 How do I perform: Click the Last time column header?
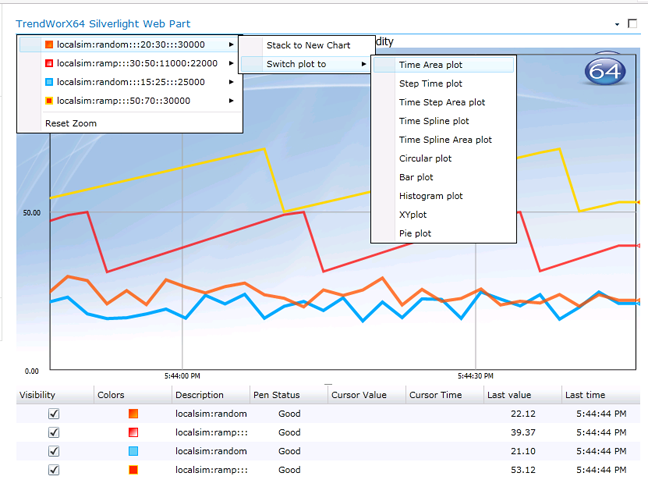click(601, 395)
